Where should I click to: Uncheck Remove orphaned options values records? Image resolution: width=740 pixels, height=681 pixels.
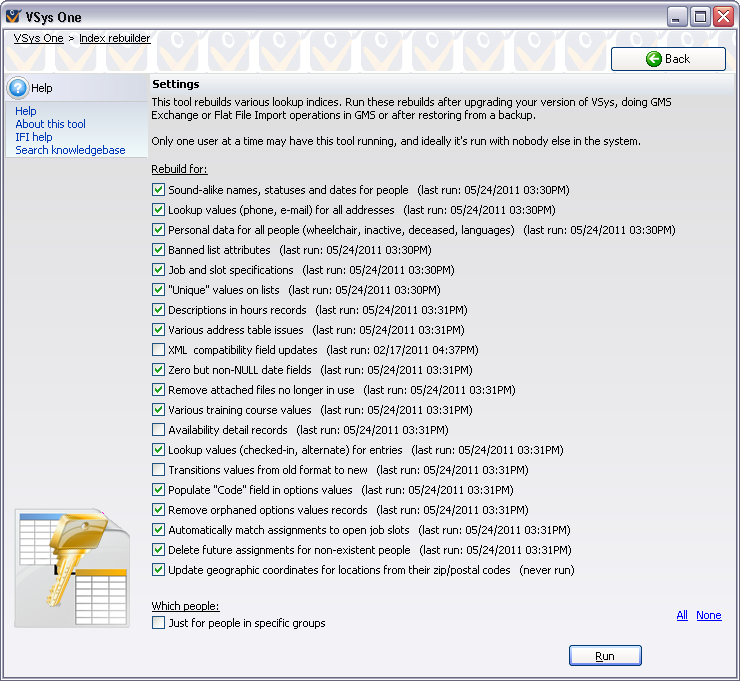point(158,510)
